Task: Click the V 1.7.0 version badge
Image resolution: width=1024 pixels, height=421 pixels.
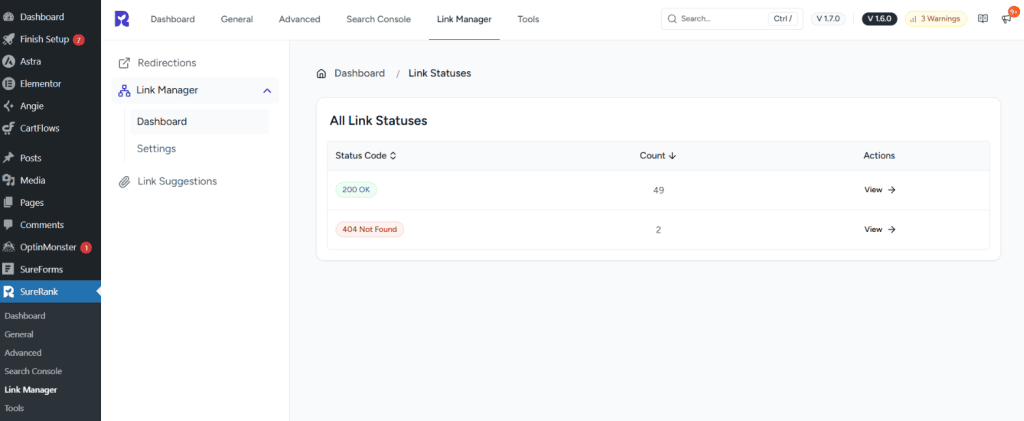Action: [x=828, y=19]
